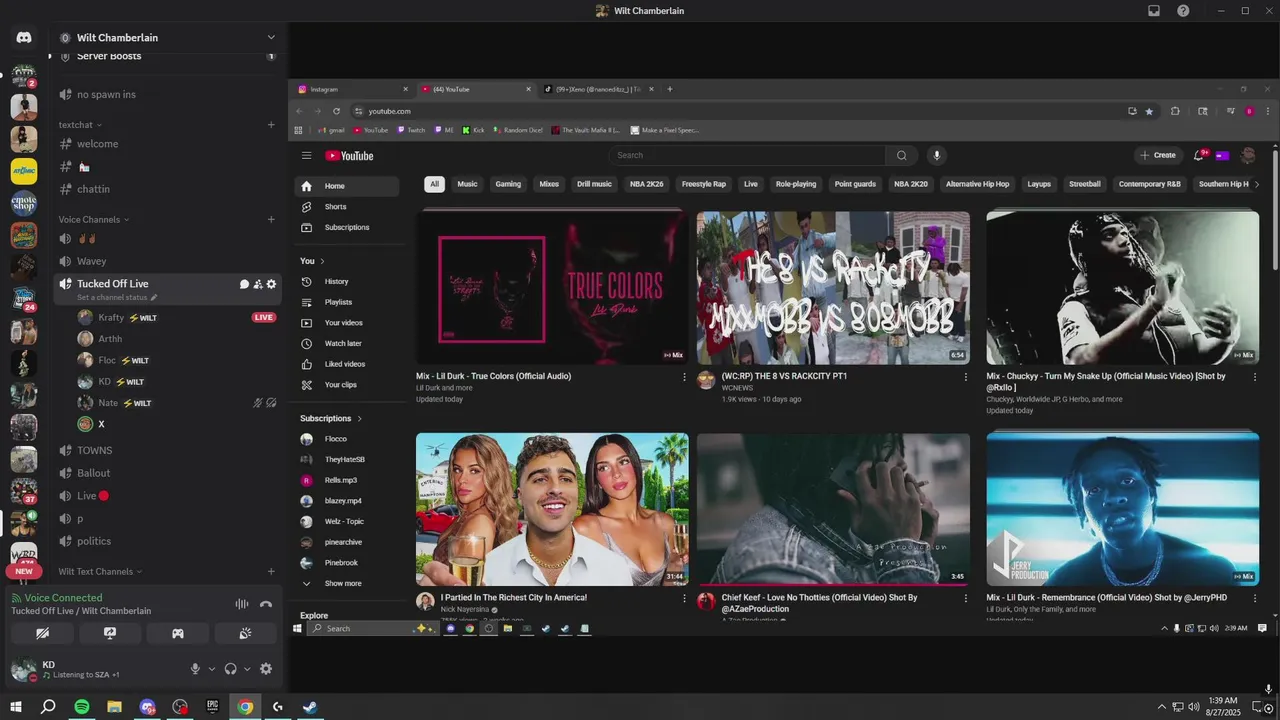The height and width of the screenshot is (720, 1280).
Task: Bookmark this page with star icon
Action: 1149,111
